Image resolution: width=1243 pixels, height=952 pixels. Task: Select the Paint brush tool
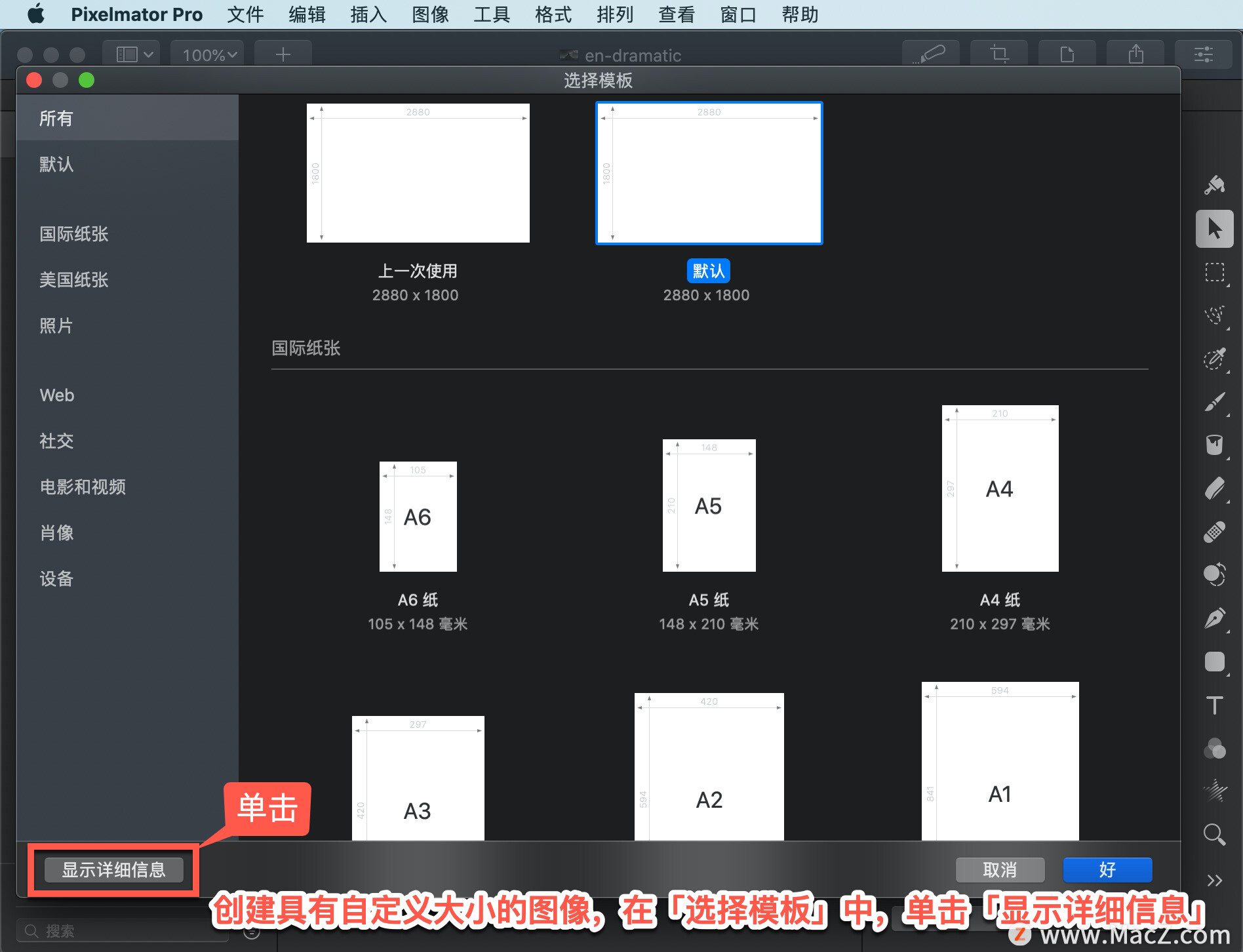[x=1214, y=402]
